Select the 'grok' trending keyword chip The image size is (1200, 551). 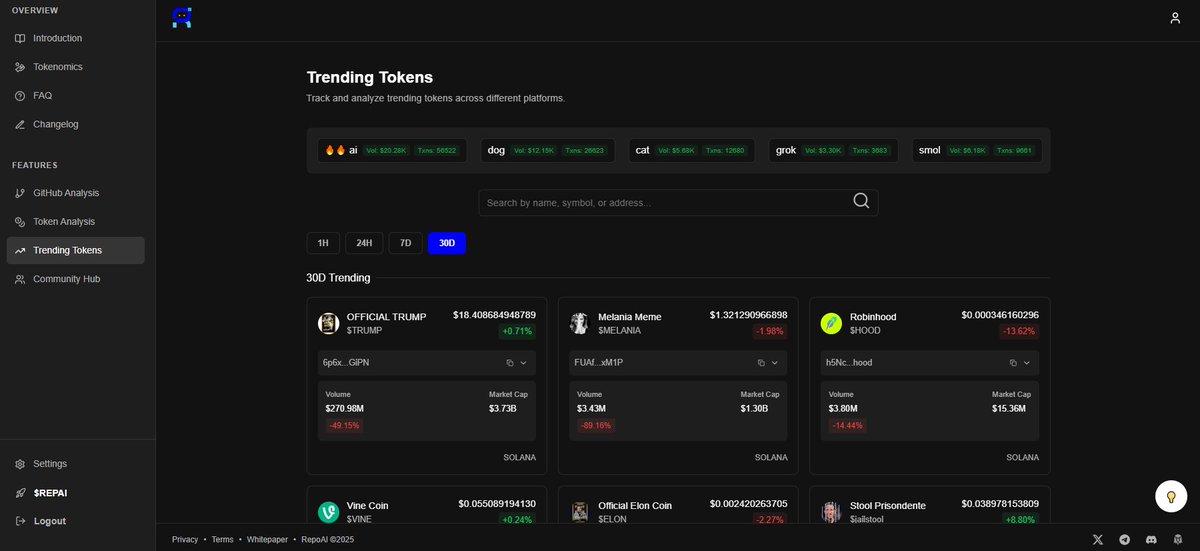[x=832, y=151]
